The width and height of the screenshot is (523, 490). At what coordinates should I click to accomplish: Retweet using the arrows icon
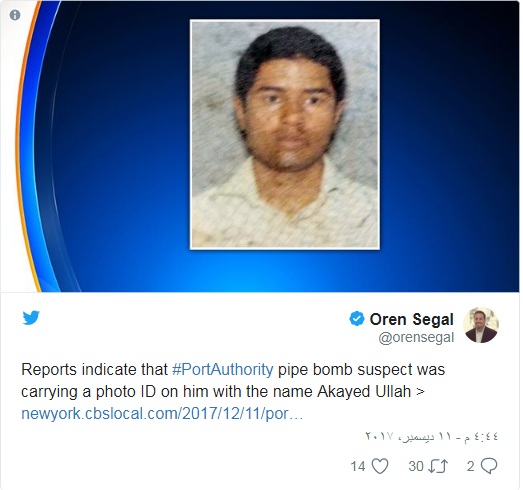click(x=437, y=466)
